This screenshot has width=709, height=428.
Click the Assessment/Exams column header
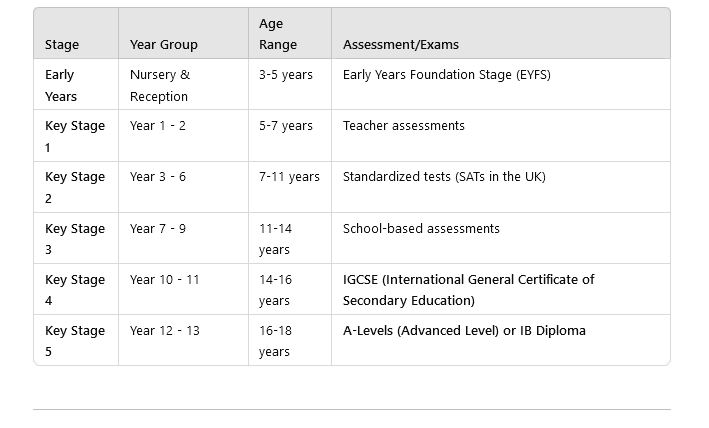point(501,33)
